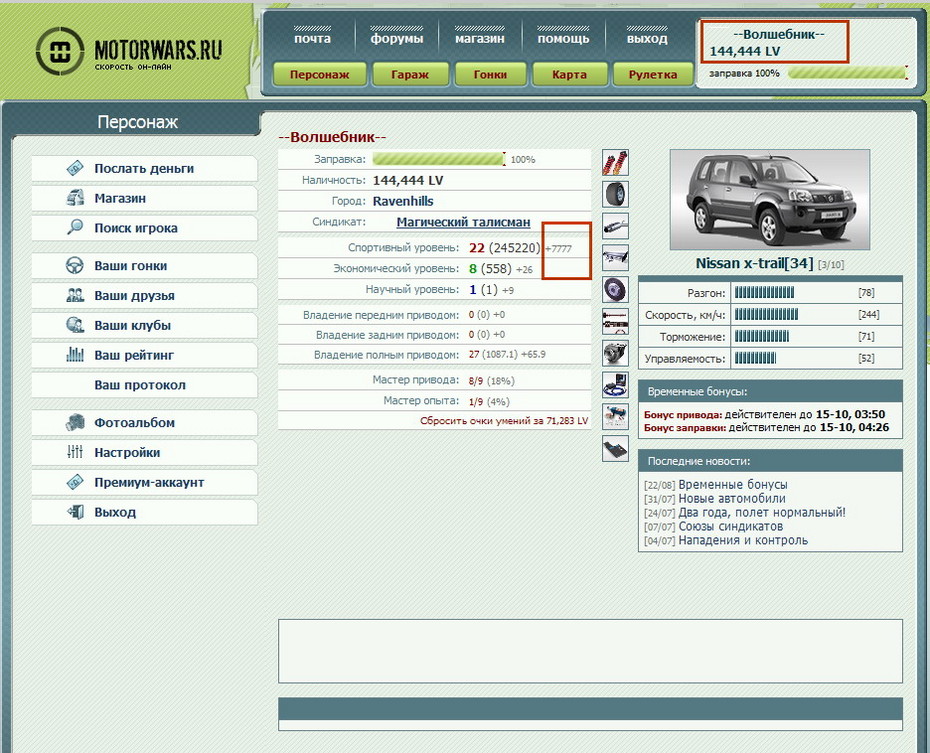Screen dimensions: 930x753
Task: Open the coilover suspension springs part
Action: pyautogui.click(x=615, y=162)
